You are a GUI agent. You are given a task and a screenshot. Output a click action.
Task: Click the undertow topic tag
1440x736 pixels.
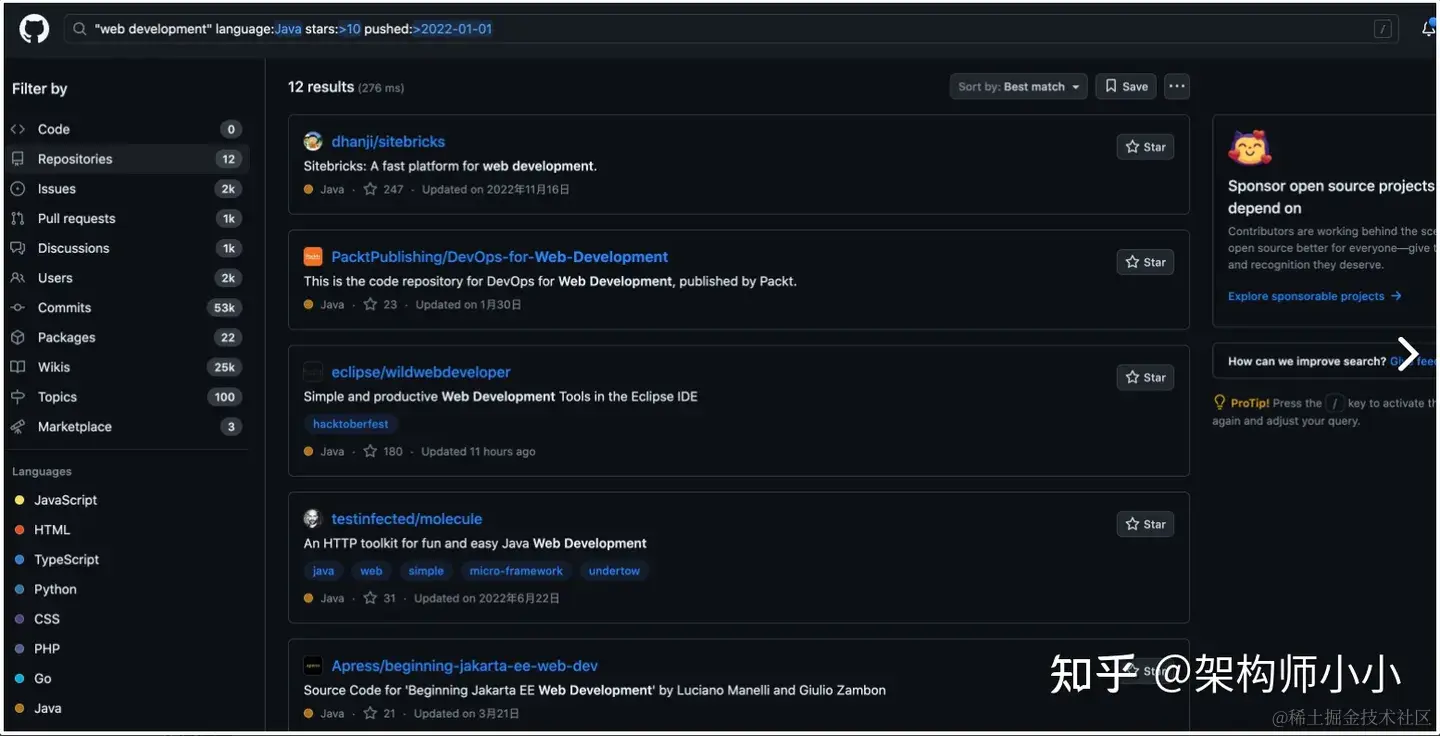point(614,571)
